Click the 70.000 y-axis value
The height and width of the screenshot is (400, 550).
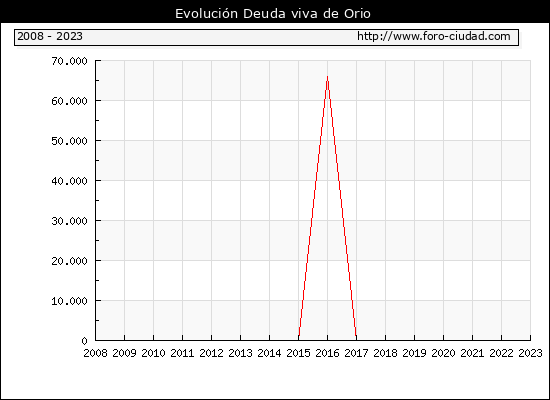(69, 61)
